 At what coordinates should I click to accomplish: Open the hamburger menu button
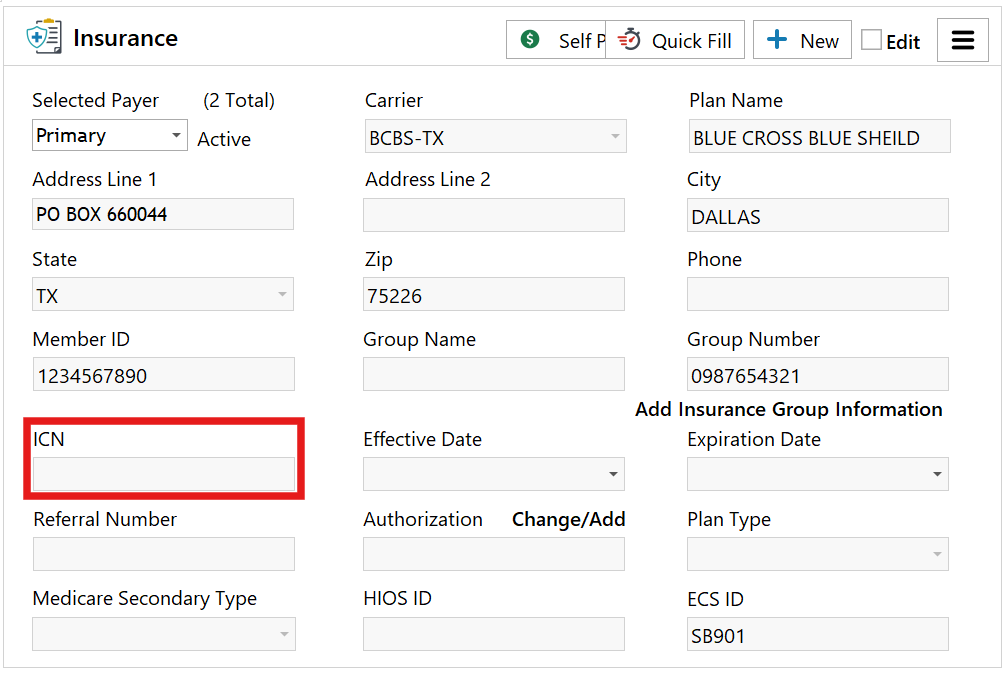[962, 40]
